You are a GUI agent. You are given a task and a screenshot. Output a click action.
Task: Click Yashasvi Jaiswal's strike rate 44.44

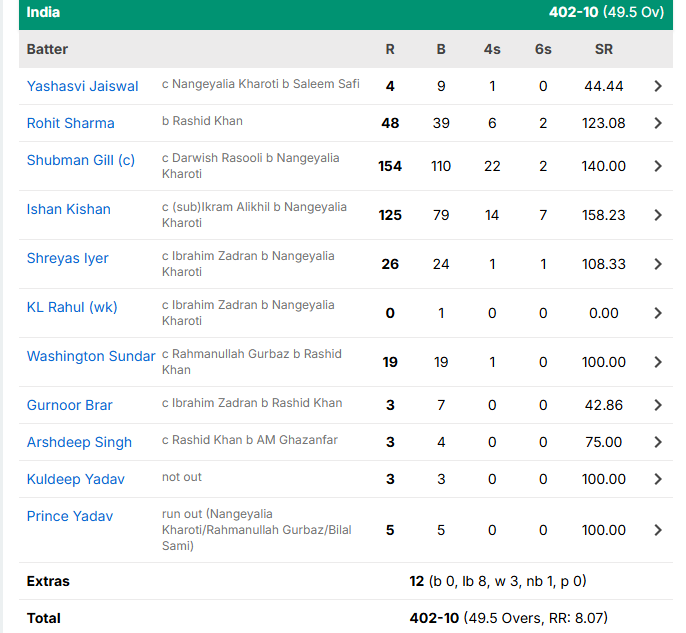click(604, 86)
